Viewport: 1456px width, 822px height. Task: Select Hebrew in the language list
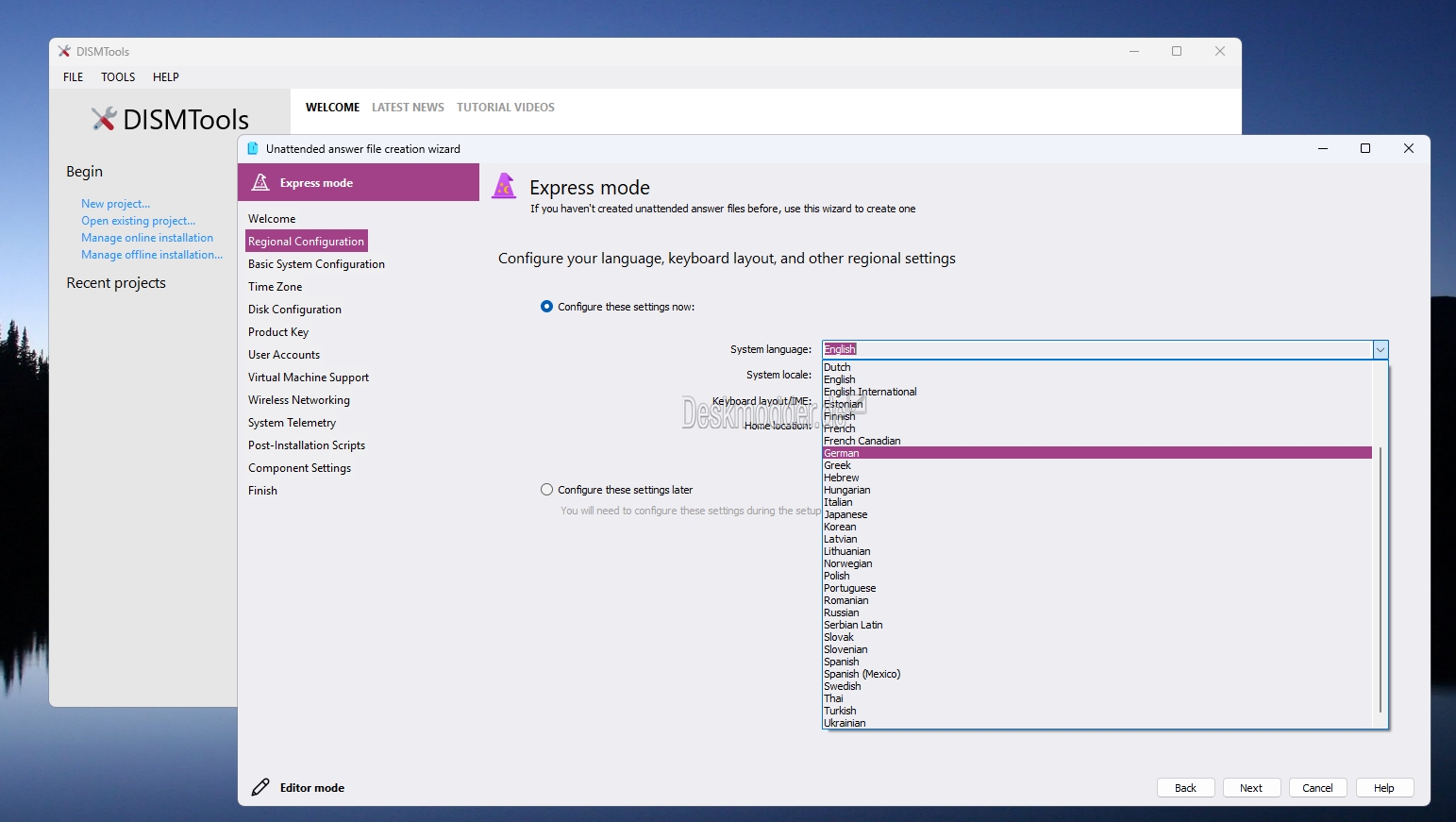[1097, 478]
